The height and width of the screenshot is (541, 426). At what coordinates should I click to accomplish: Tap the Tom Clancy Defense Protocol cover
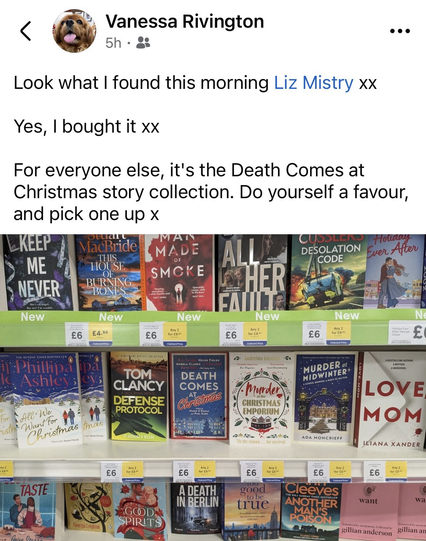pos(139,396)
